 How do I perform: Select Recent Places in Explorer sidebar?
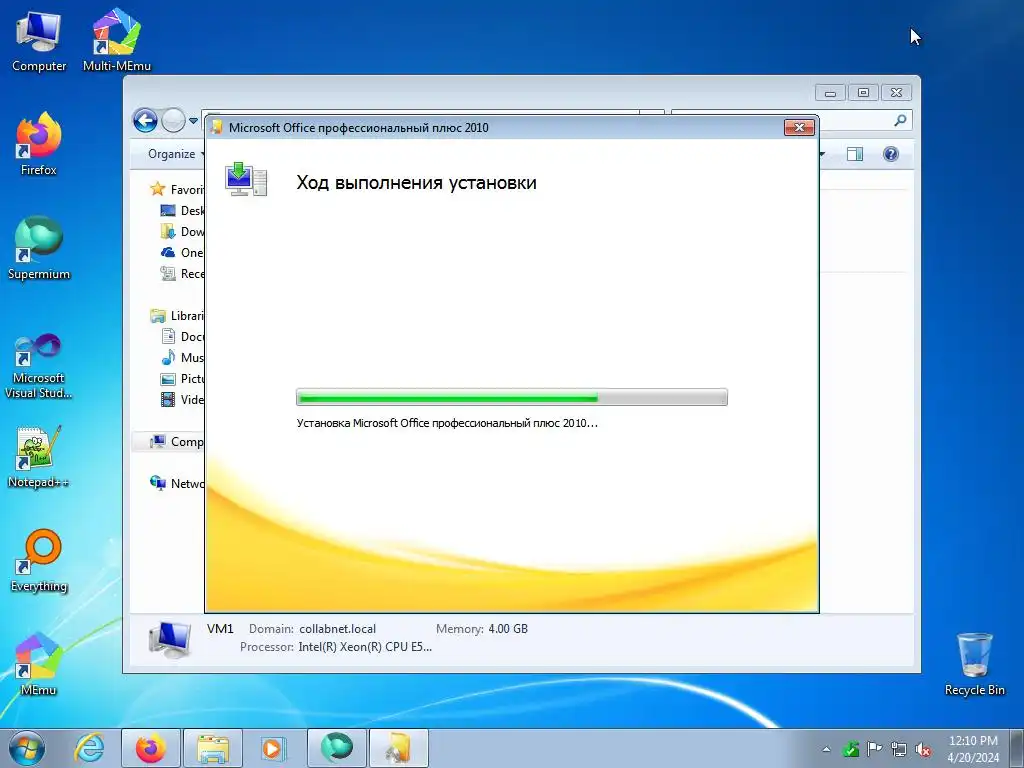182,274
